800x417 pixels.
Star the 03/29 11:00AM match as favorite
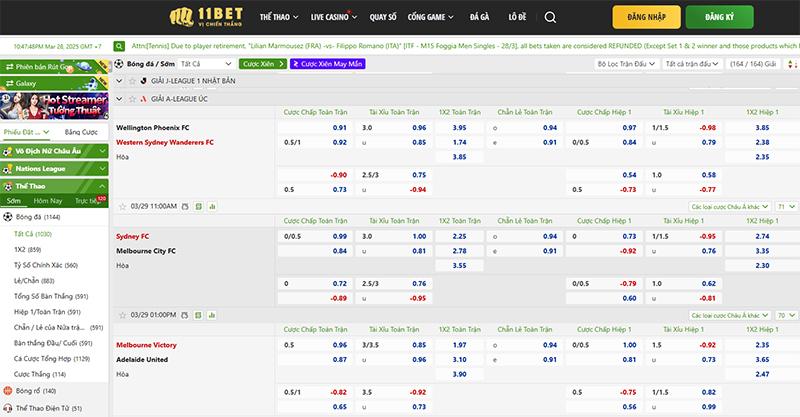click(122, 206)
